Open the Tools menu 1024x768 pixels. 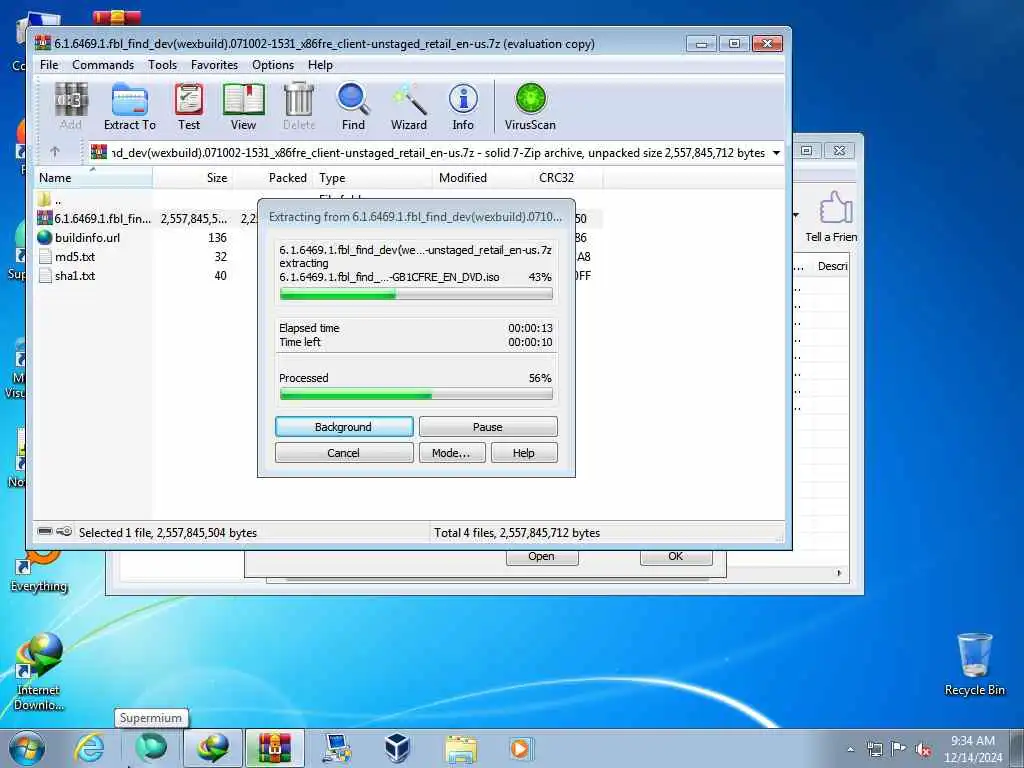tap(163, 65)
